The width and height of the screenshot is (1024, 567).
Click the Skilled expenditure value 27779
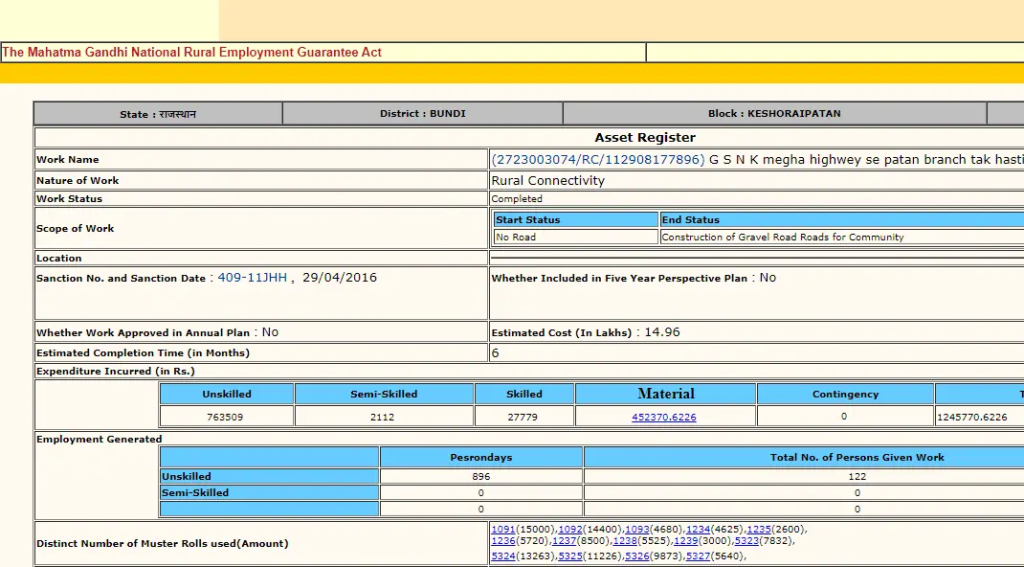point(523,417)
